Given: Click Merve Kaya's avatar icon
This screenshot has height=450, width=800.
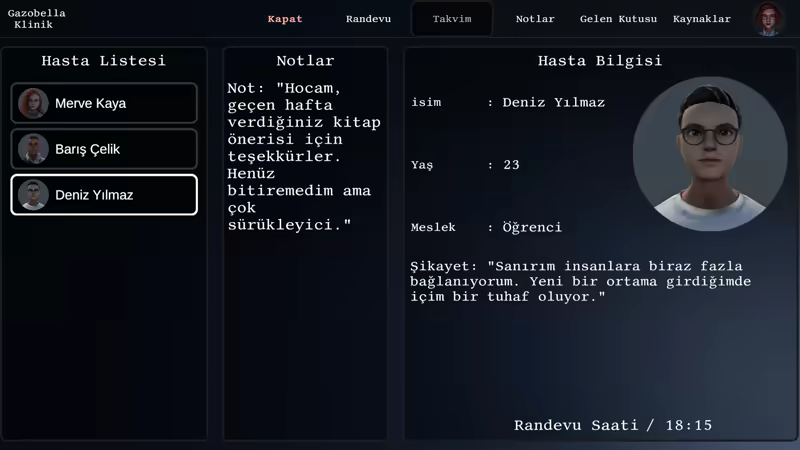Looking at the screenshot, I should click(33, 103).
